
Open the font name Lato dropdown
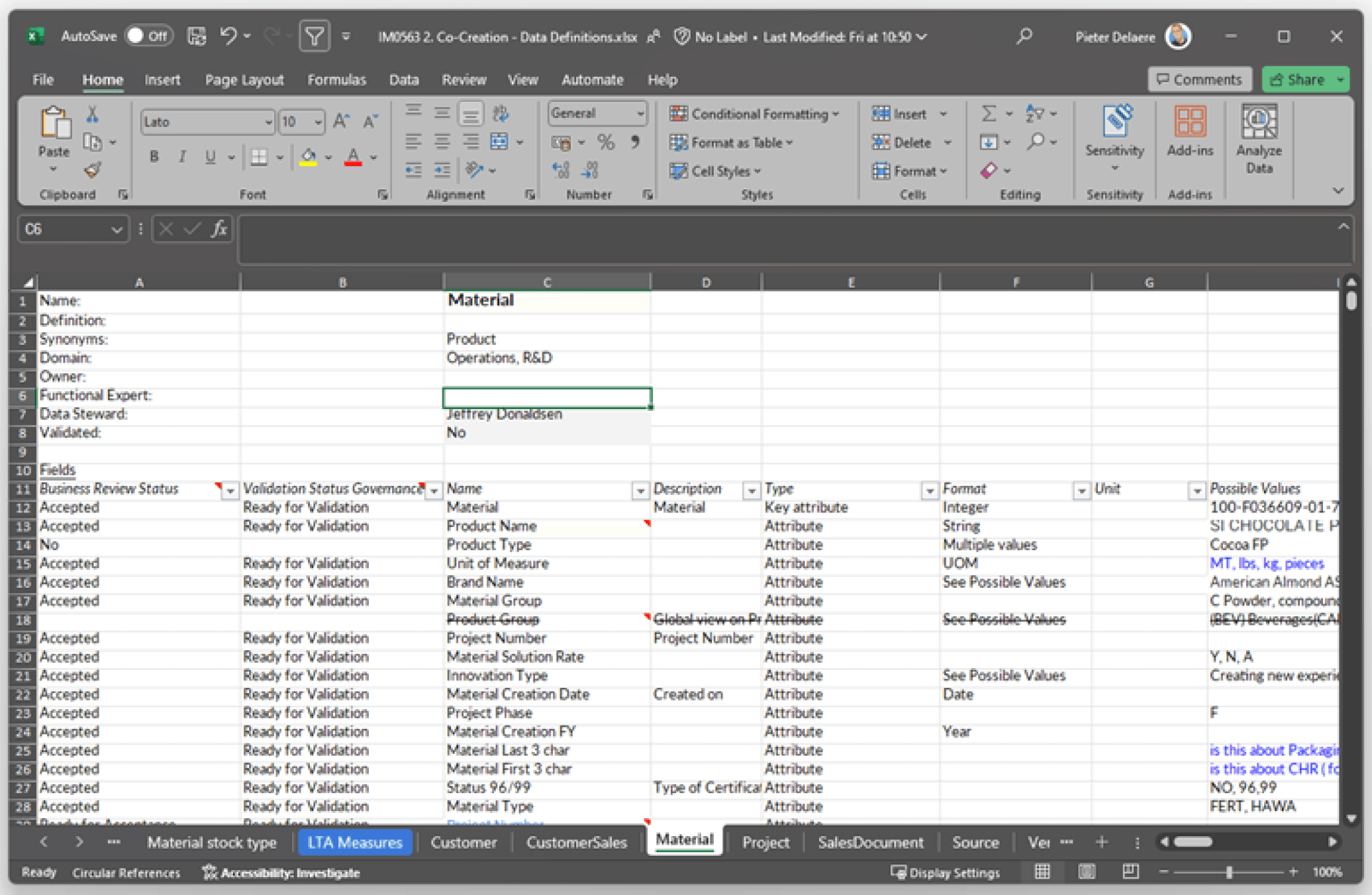click(x=268, y=122)
